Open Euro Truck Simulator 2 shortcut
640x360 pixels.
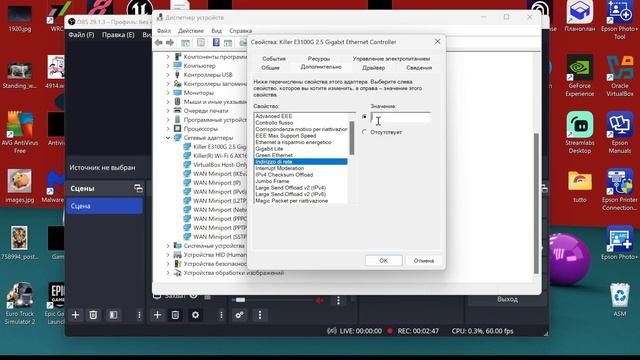click(x=20, y=304)
